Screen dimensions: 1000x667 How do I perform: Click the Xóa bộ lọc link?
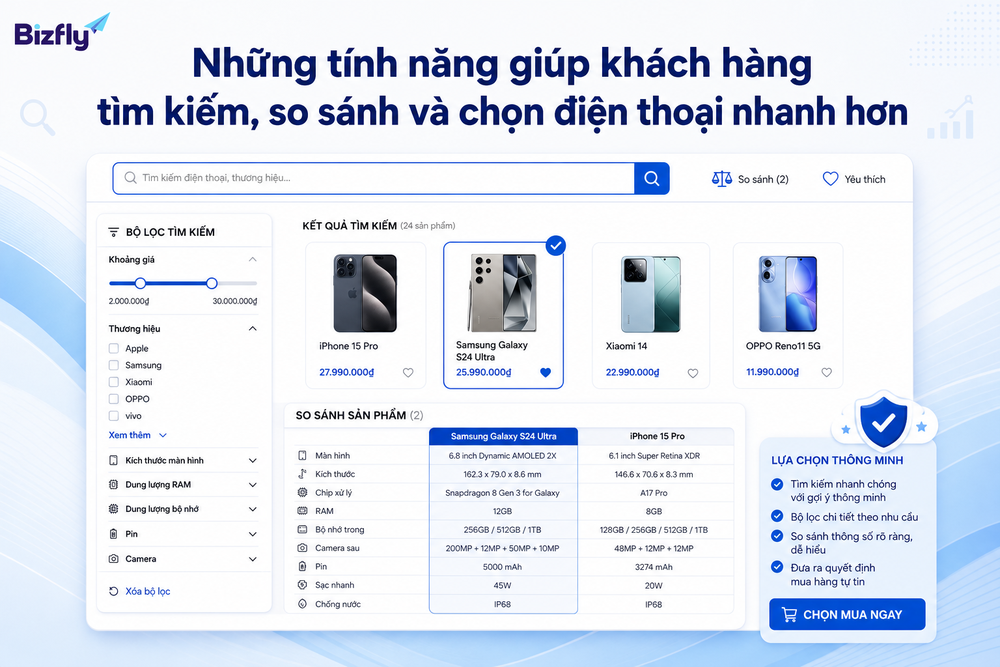tap(147, 591)
